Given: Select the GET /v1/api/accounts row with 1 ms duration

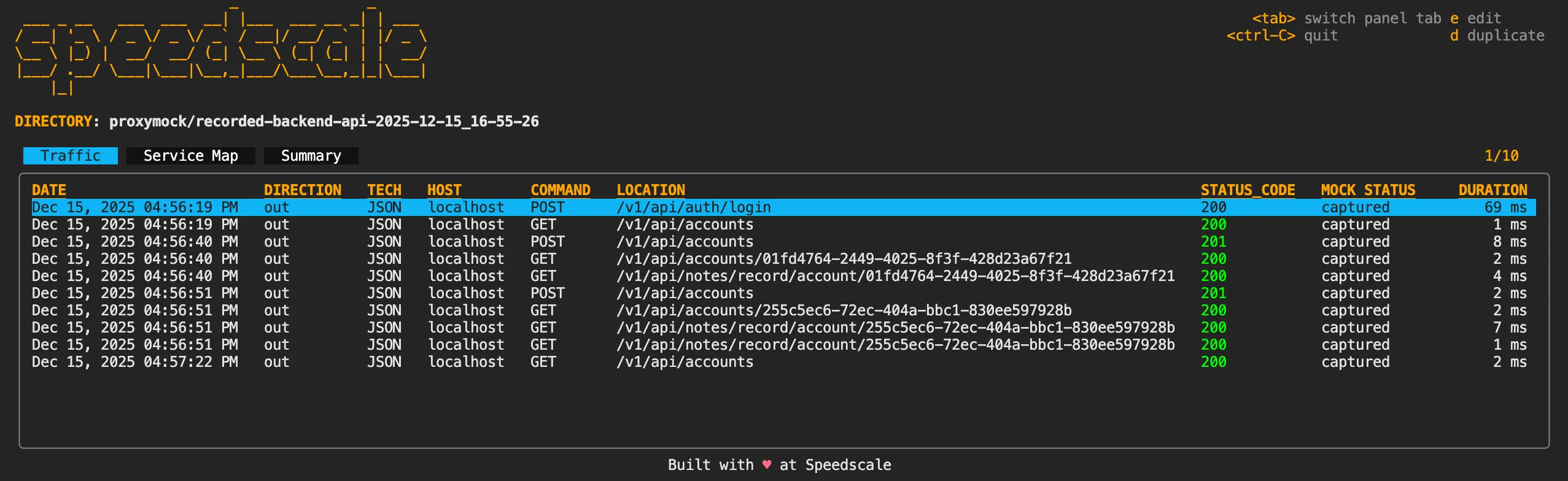Looking at the screenshot, I should pyautogui.click(x=685, y=225).
